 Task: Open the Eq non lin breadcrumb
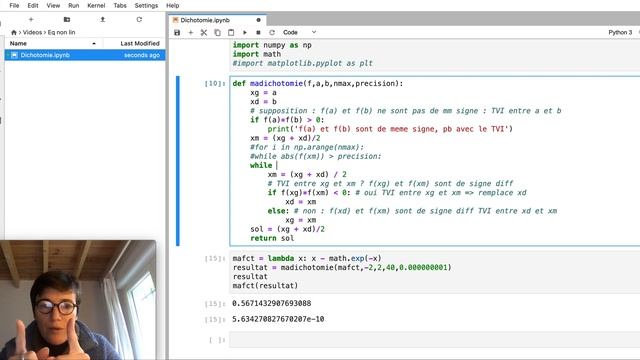[61, 32]
